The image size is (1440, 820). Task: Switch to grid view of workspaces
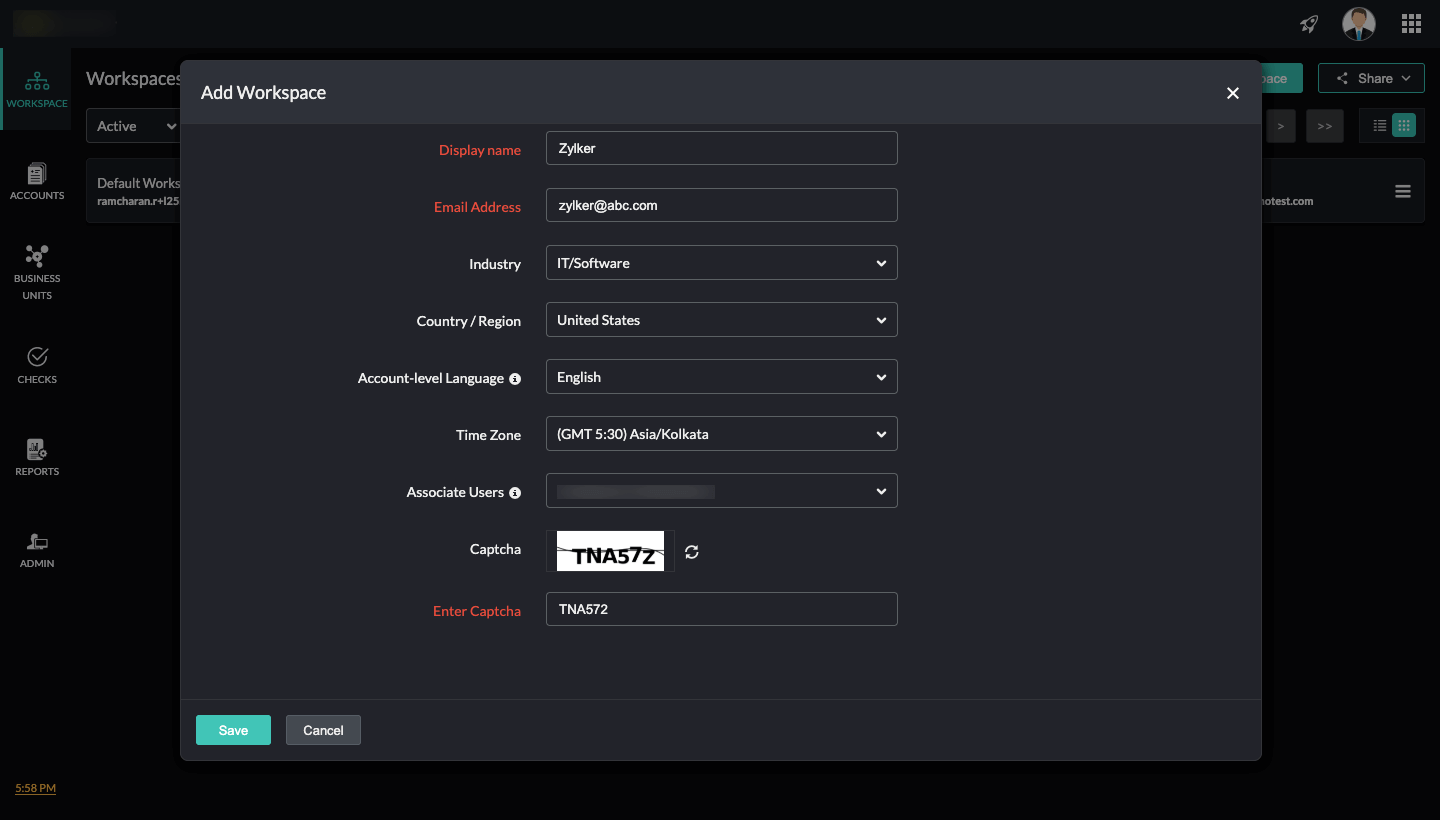1405,125
